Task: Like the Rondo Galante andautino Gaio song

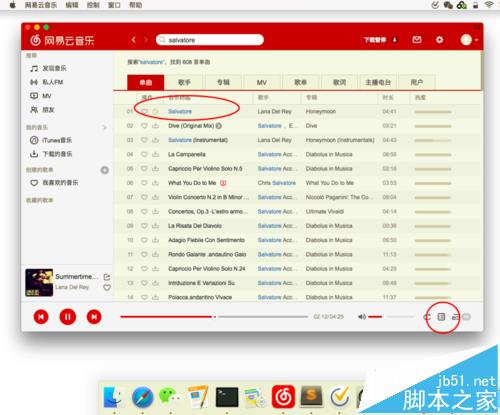Action: click(x=144, y=254)
